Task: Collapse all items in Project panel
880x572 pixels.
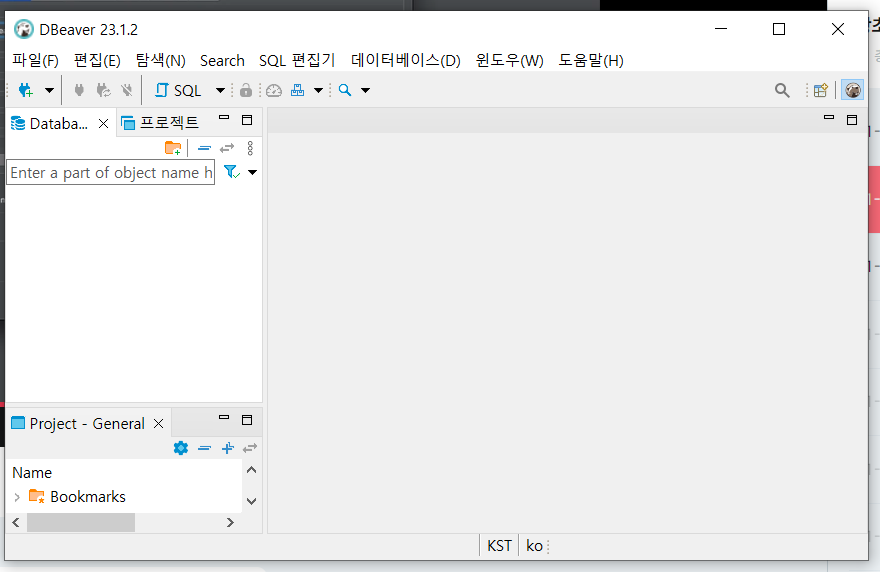Action: pos(204,448)
